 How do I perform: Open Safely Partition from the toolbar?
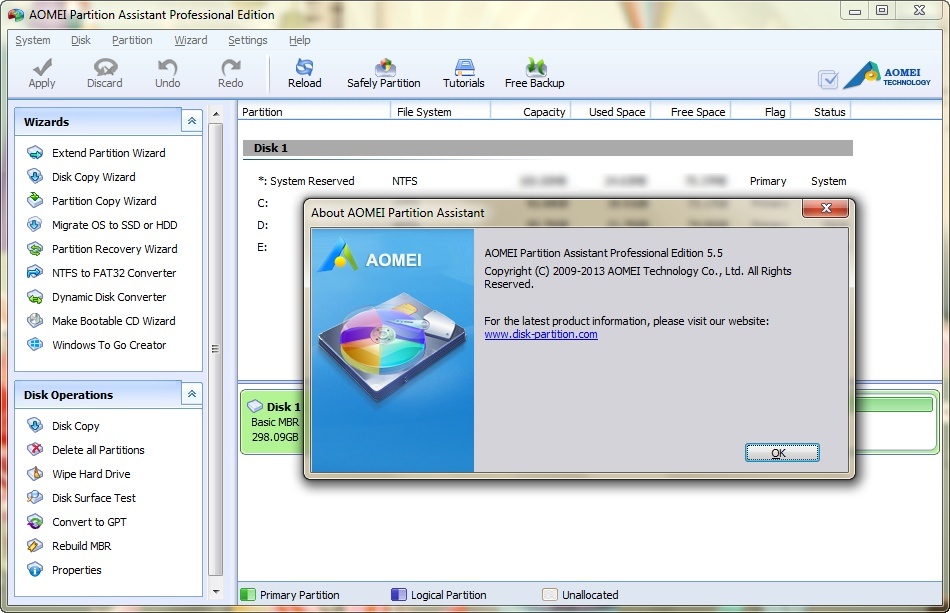tap(384, 73)
